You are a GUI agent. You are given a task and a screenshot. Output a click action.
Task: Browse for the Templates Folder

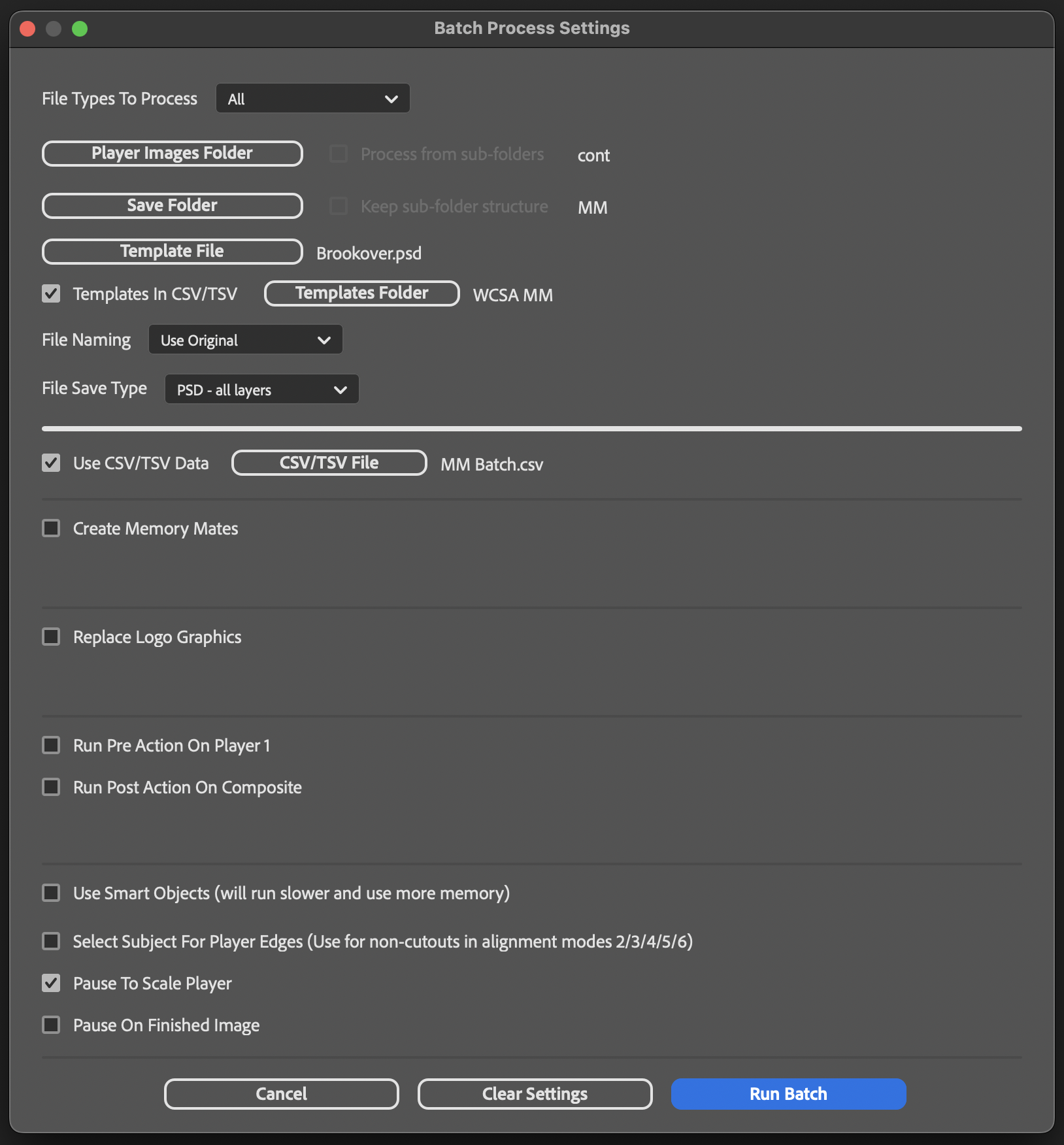[361, 293]
